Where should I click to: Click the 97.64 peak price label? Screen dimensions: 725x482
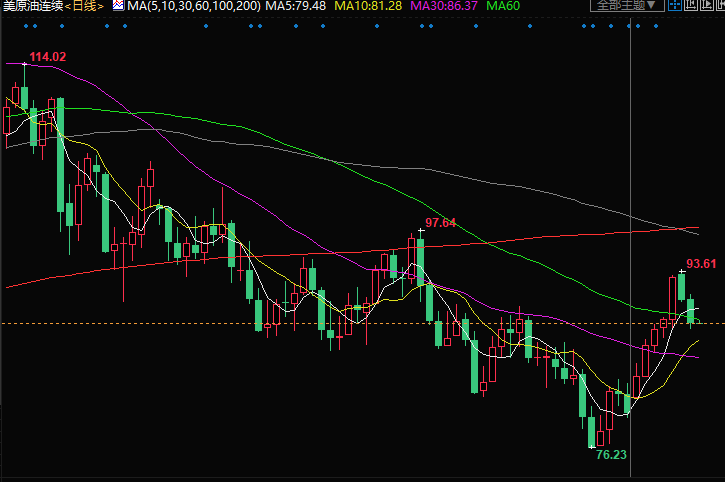coord(440,222)
